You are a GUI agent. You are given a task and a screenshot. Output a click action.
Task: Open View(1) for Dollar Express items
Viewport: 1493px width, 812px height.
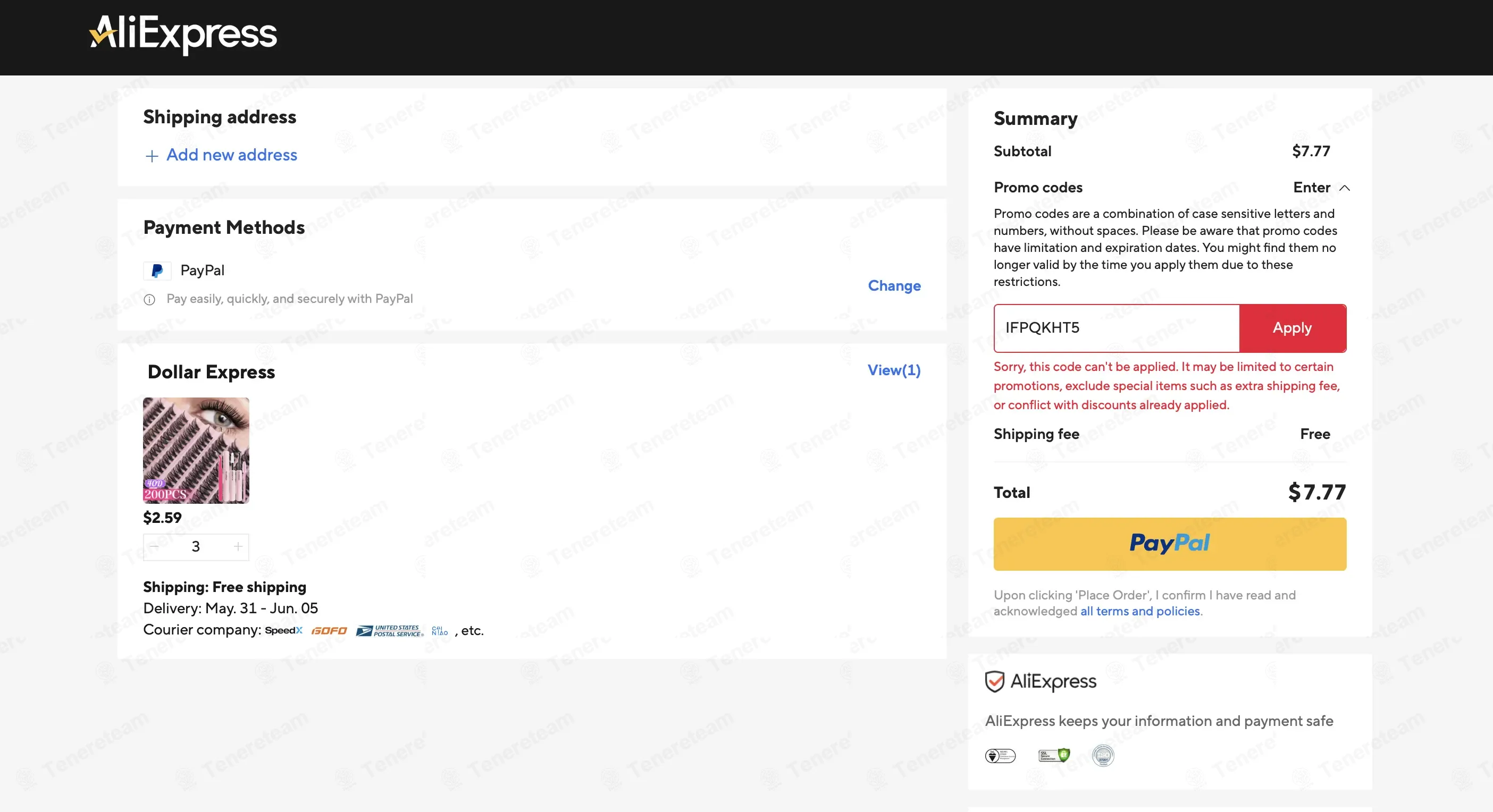(x=894, y=370)
